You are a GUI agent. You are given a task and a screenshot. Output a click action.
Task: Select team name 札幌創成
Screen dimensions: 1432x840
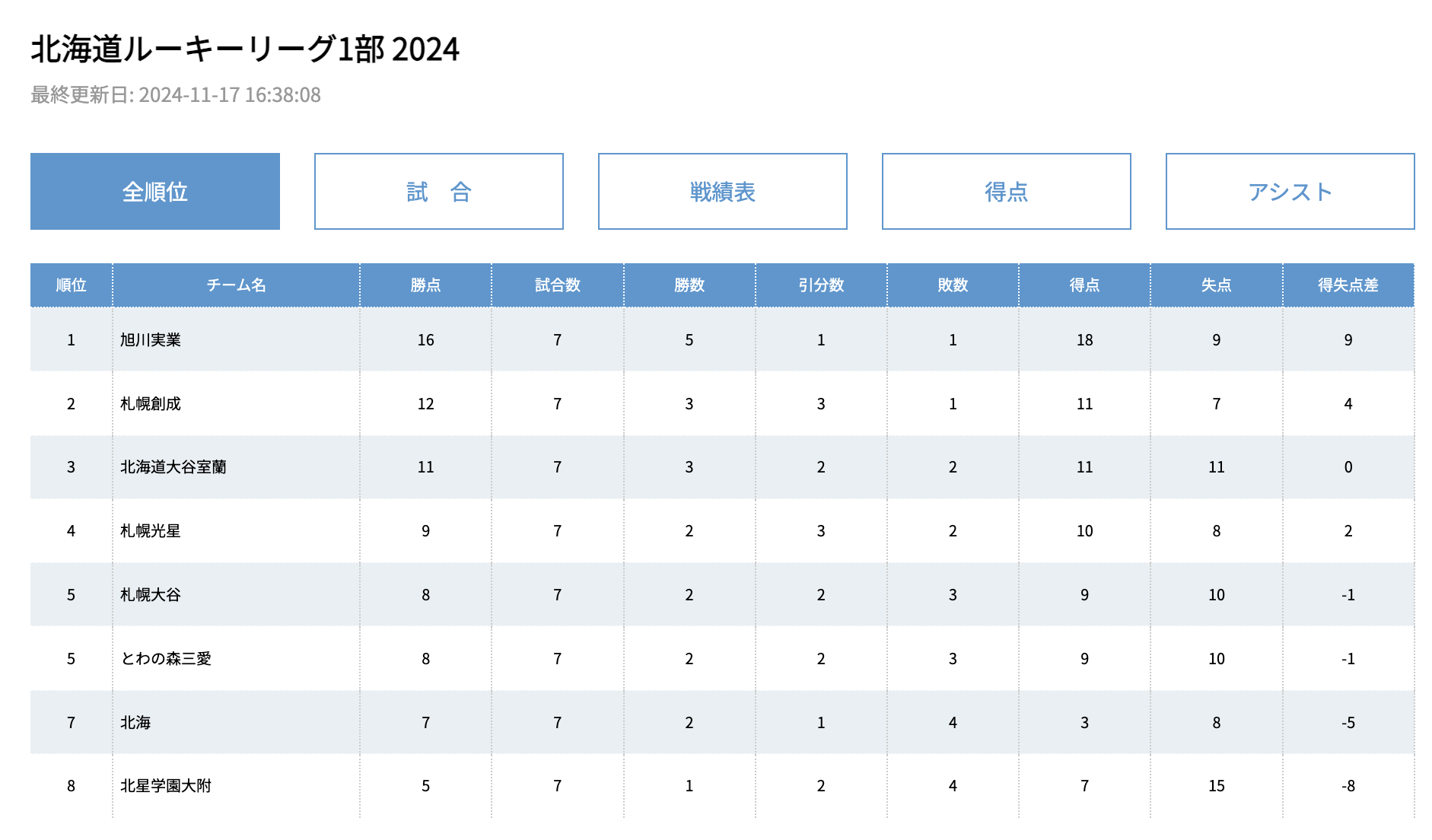tap(151, 404)
